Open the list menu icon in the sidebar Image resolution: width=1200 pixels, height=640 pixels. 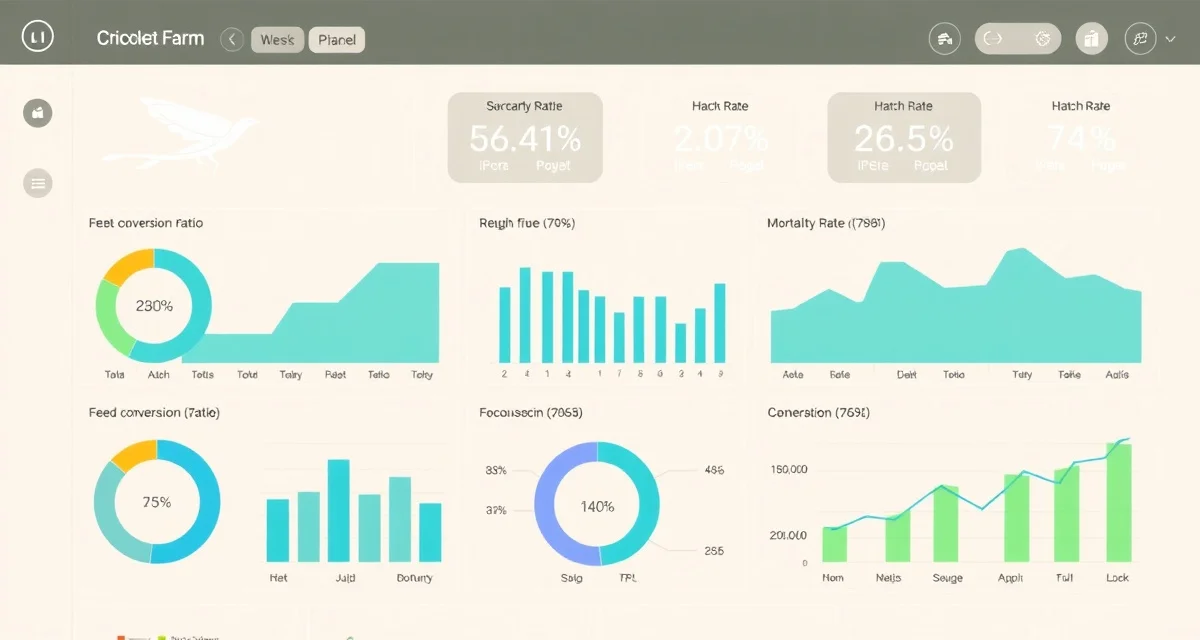click(x=37, y=182)
